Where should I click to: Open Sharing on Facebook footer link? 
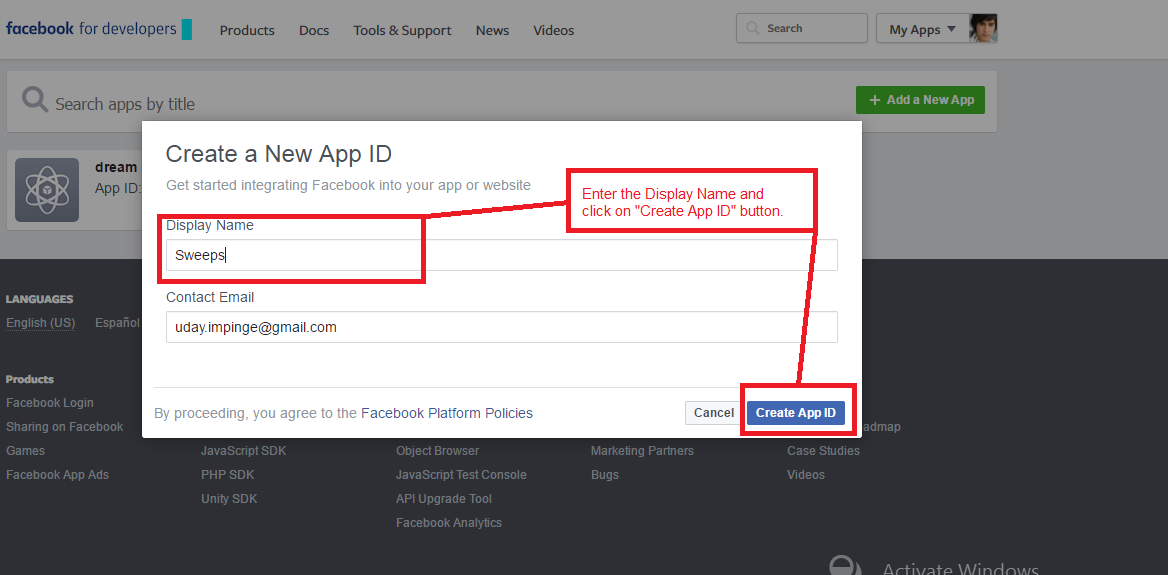[65, 427]
